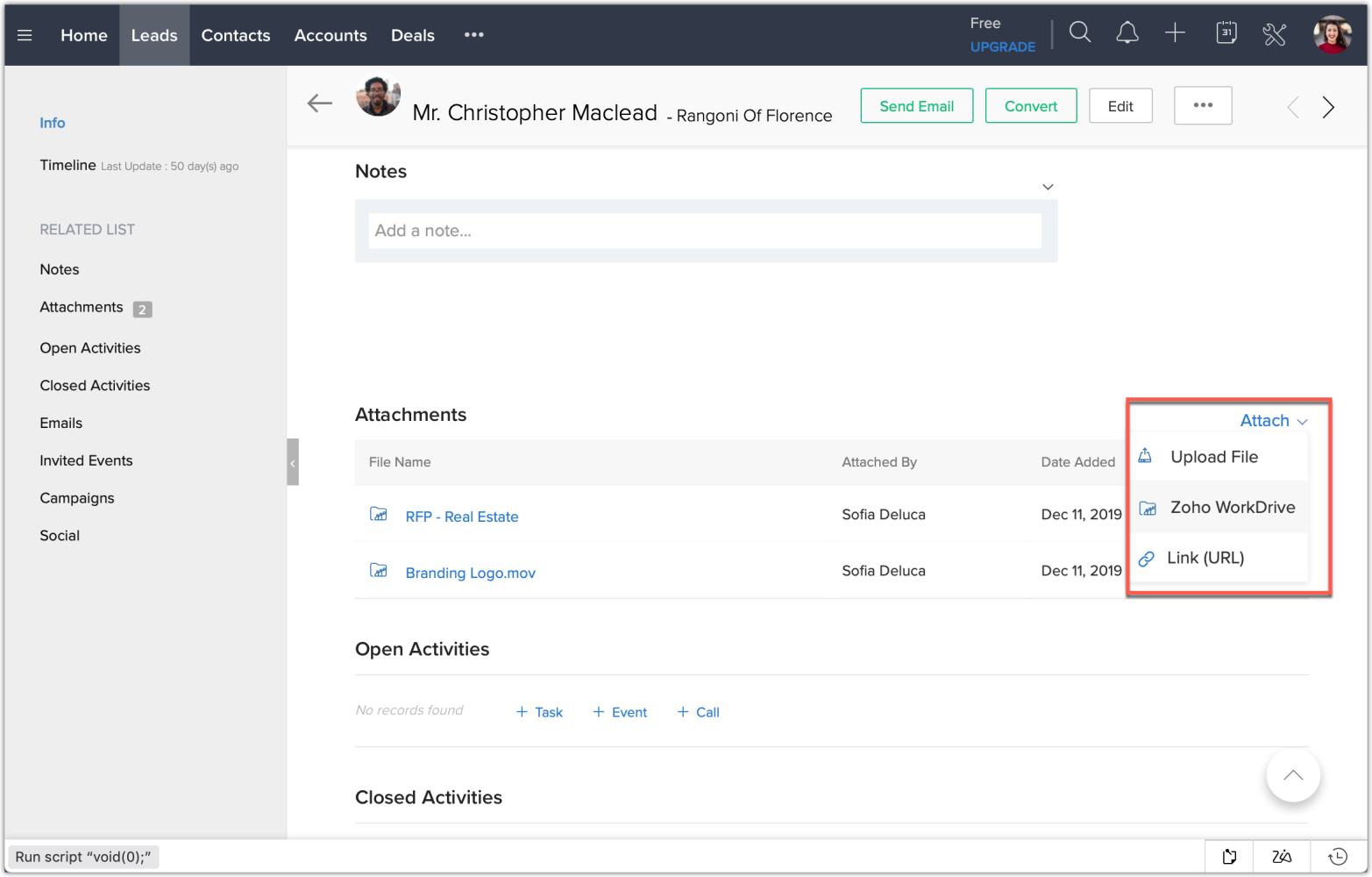Open the setup tools icon

tap(1274, 33)
